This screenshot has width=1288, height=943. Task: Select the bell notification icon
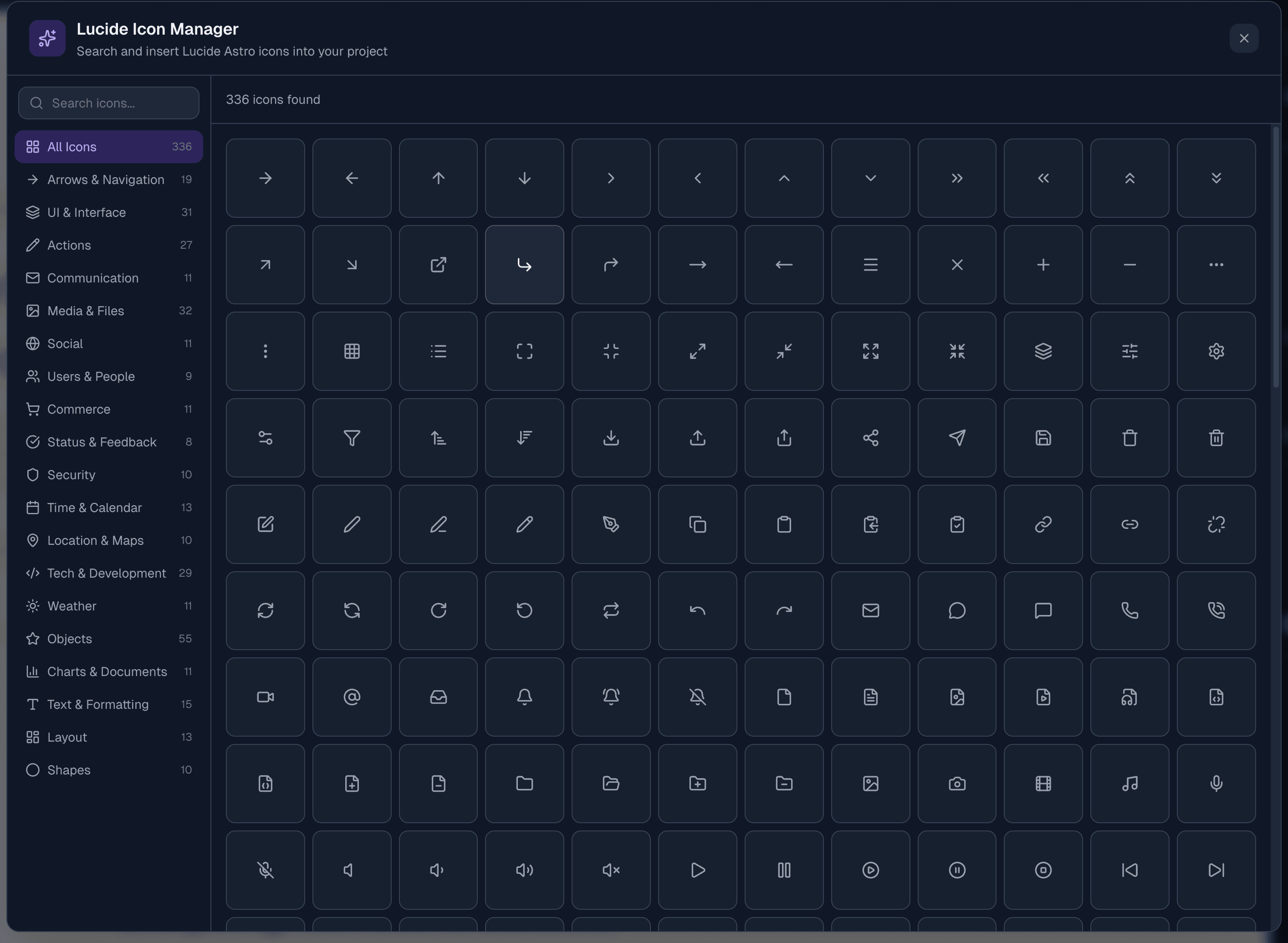point(524,697)
